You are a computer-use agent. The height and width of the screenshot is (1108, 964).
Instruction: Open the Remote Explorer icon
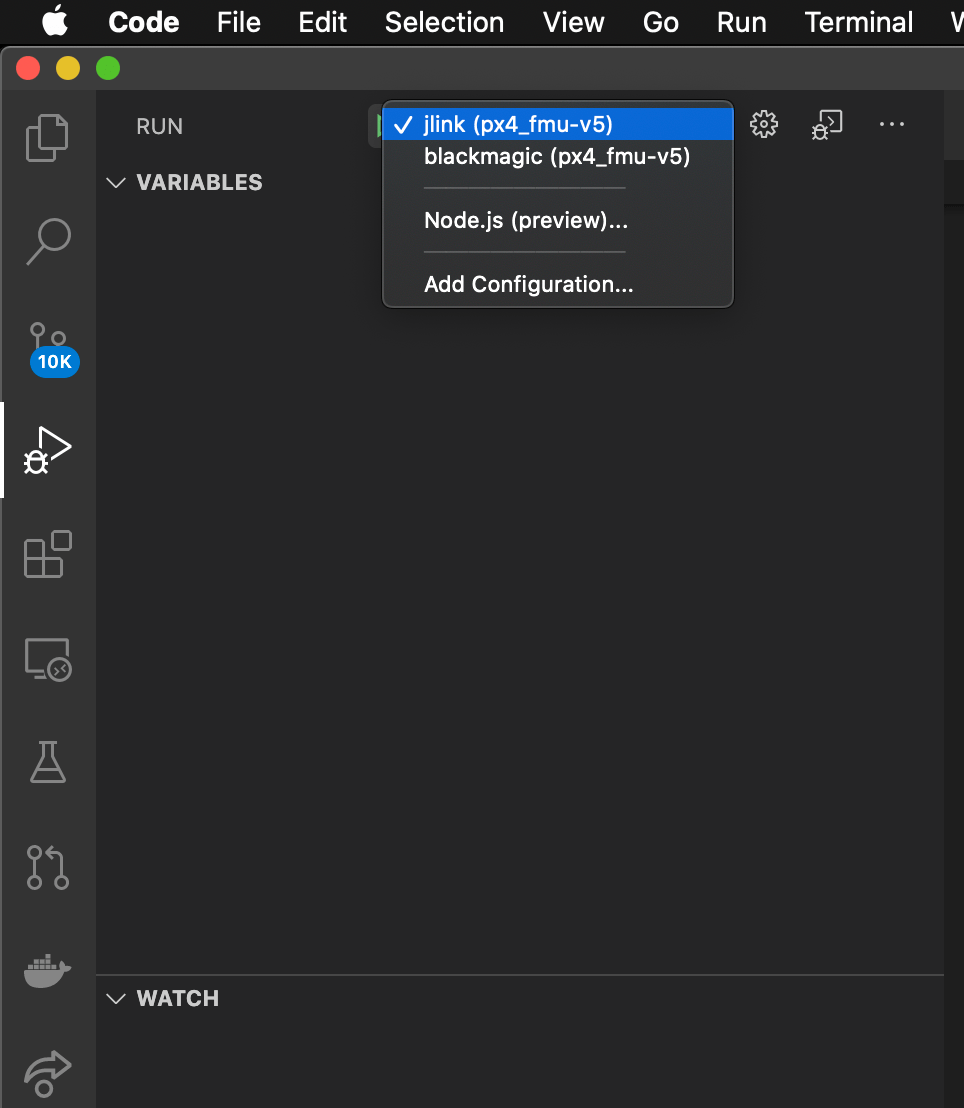click(47, 659)
